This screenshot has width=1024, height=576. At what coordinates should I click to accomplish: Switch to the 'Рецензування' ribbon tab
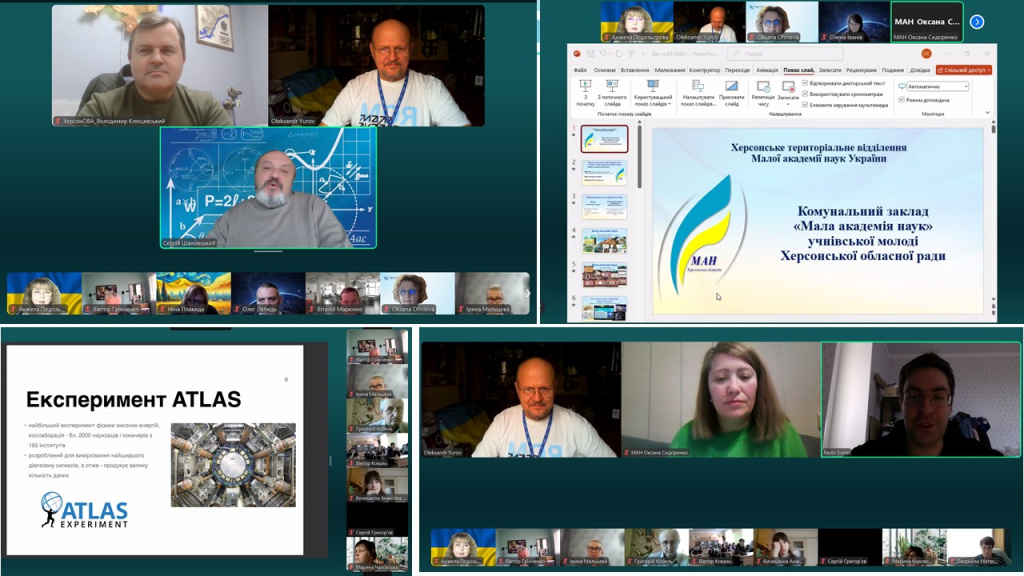point(861,70)
